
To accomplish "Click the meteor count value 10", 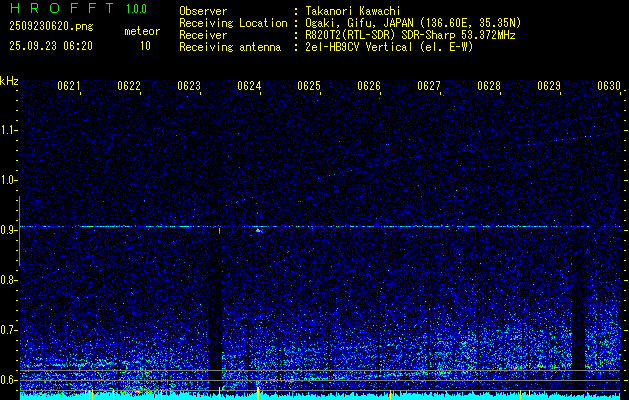I will pyautogui.click(x=145, y=46).
